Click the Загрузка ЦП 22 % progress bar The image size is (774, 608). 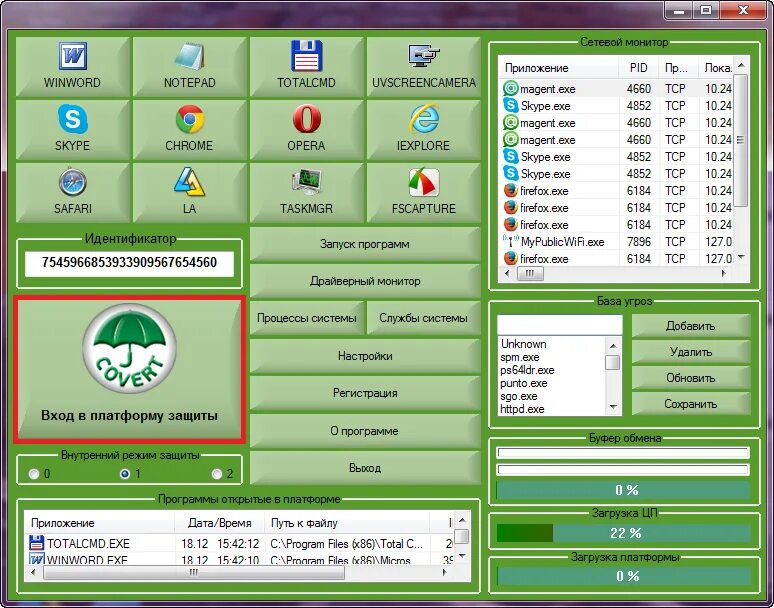(x=623, y=533)
